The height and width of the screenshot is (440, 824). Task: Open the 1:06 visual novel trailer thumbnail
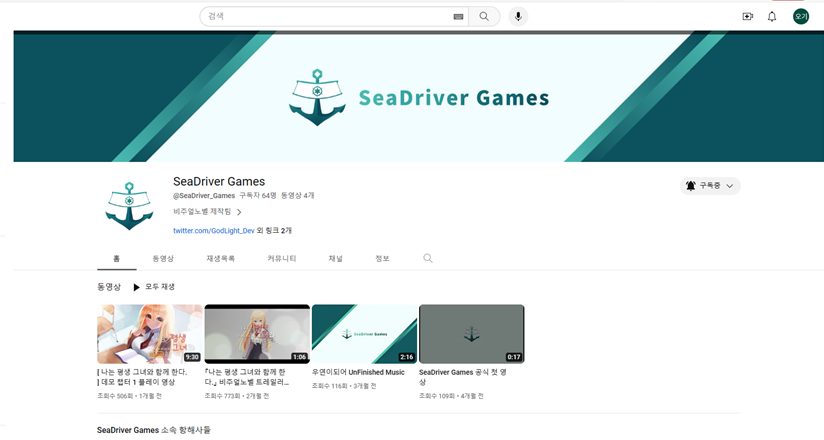point(257,334)
